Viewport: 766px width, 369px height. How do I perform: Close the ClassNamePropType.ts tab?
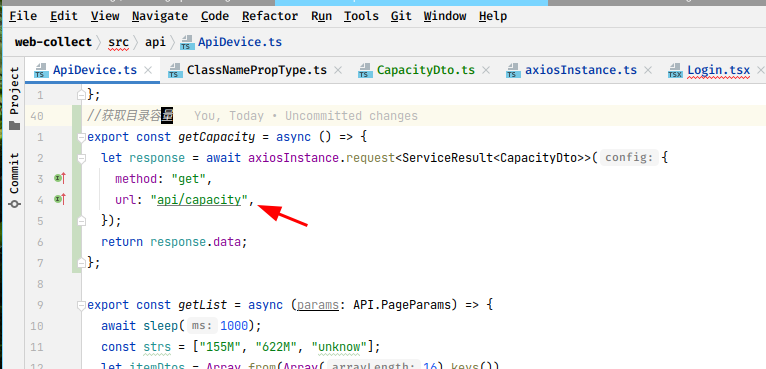pos(338,70)
